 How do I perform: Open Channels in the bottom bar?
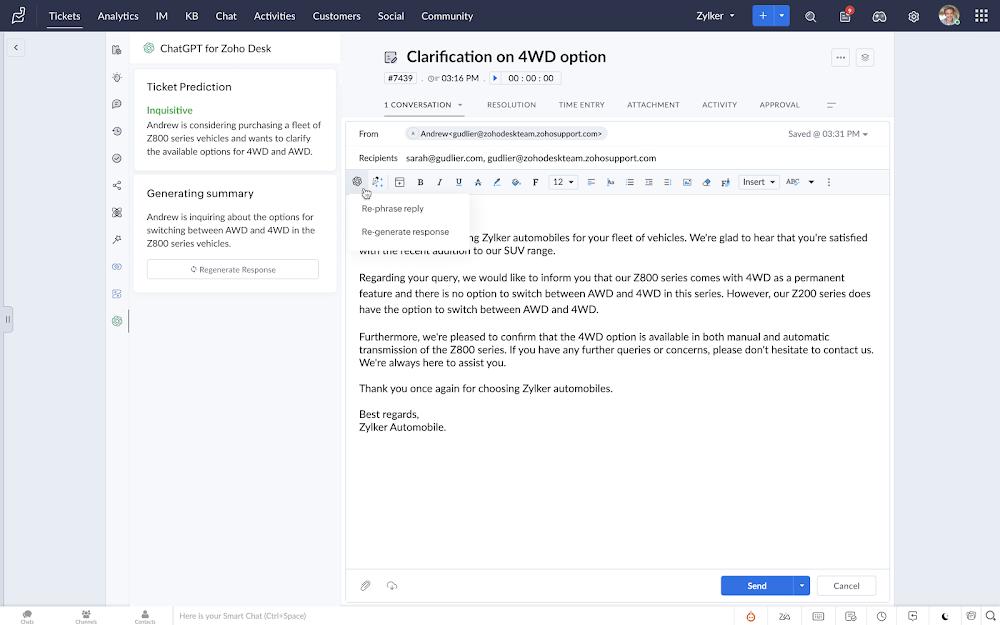tap(86, 617)
